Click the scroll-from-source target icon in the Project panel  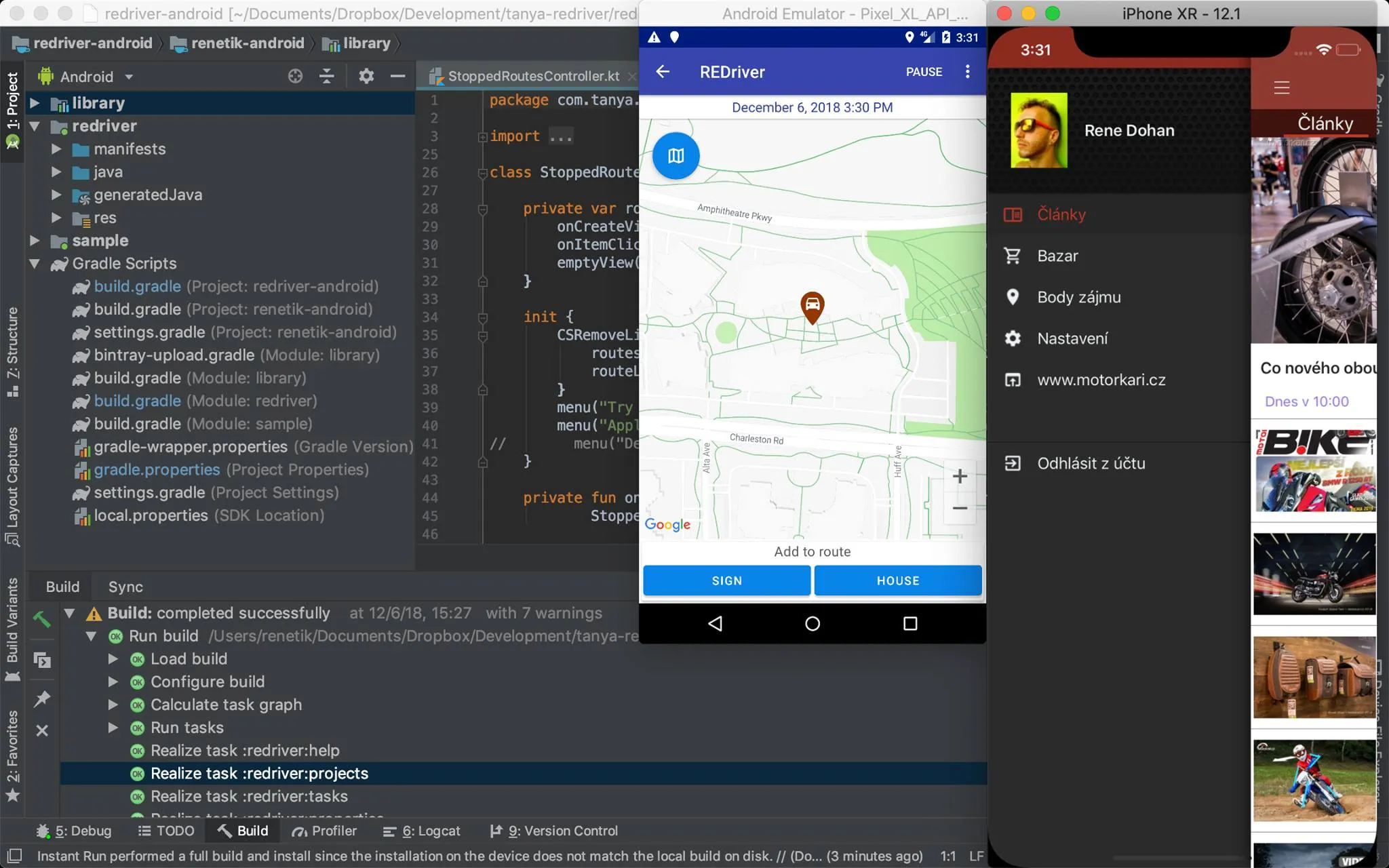295,76
